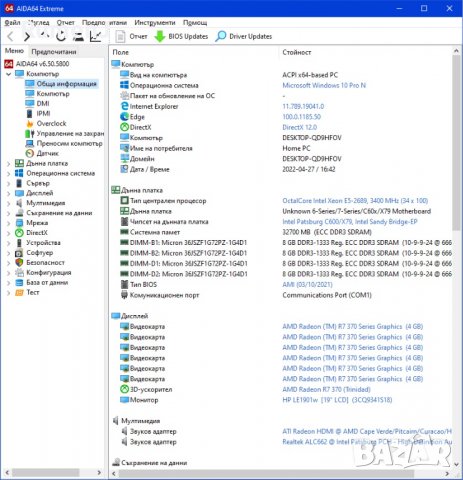Open the 11.789.19041.0 Internet Explorer link
463x480 pixels.
click(303, 106)
